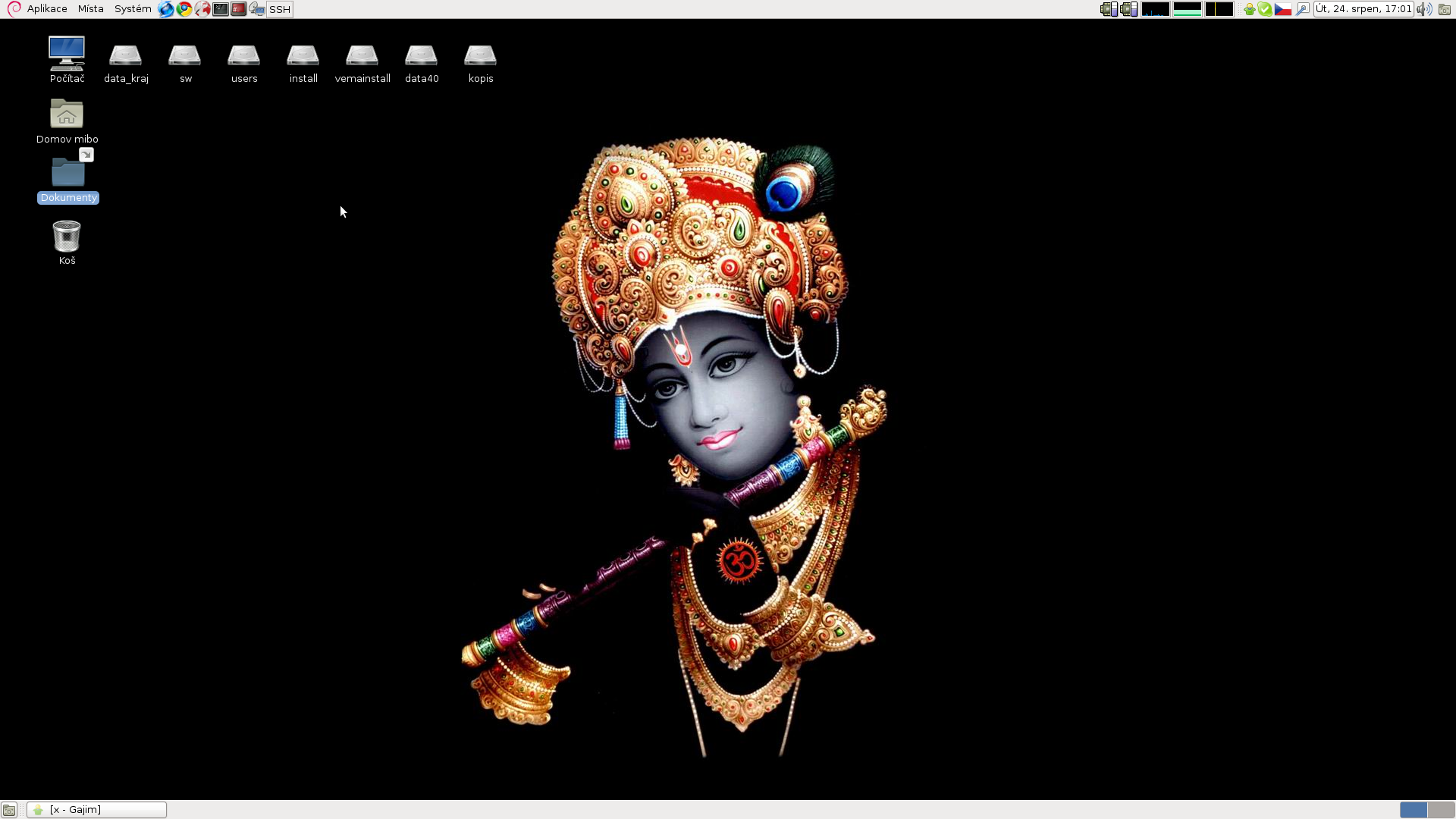Viewport: 1456px width, 819px height.
Task: Select the Domov mibo home folder
Action: (67, 121)
